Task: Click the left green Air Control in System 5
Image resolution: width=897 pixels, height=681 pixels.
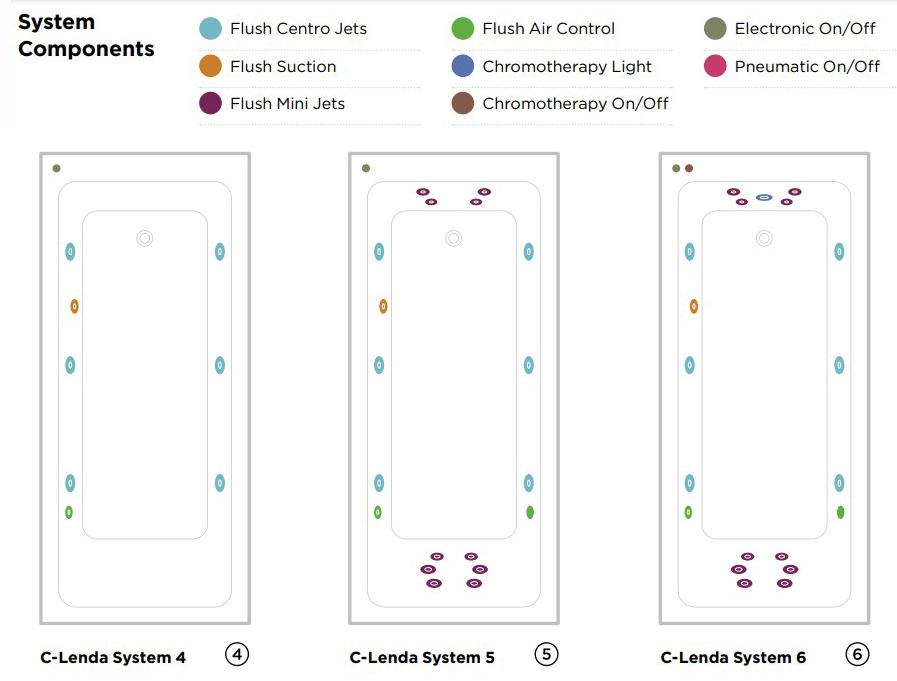Action: pos(378,512)
